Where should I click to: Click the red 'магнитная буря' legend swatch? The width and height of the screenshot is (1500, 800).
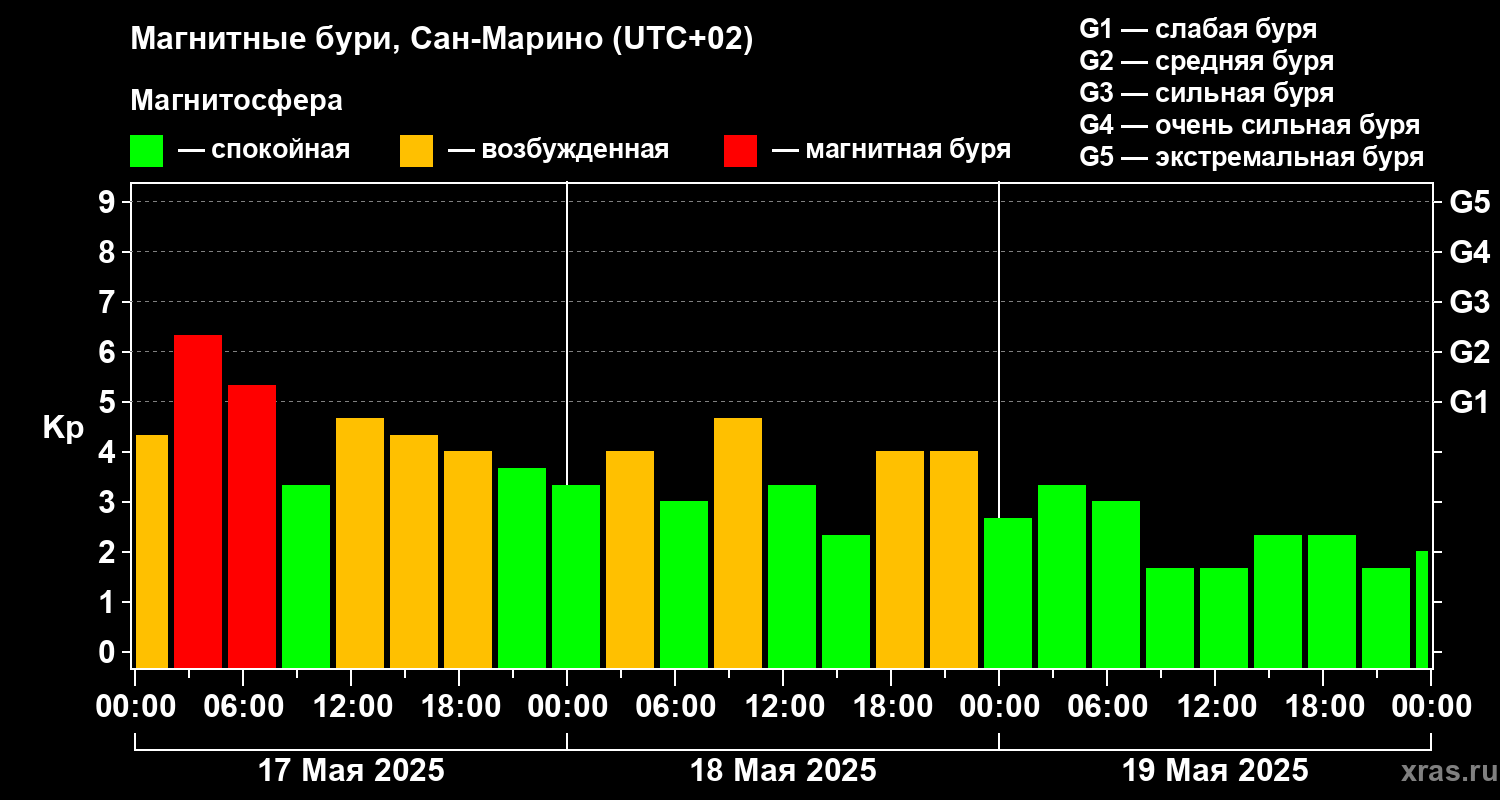click(x=740, y=150)
